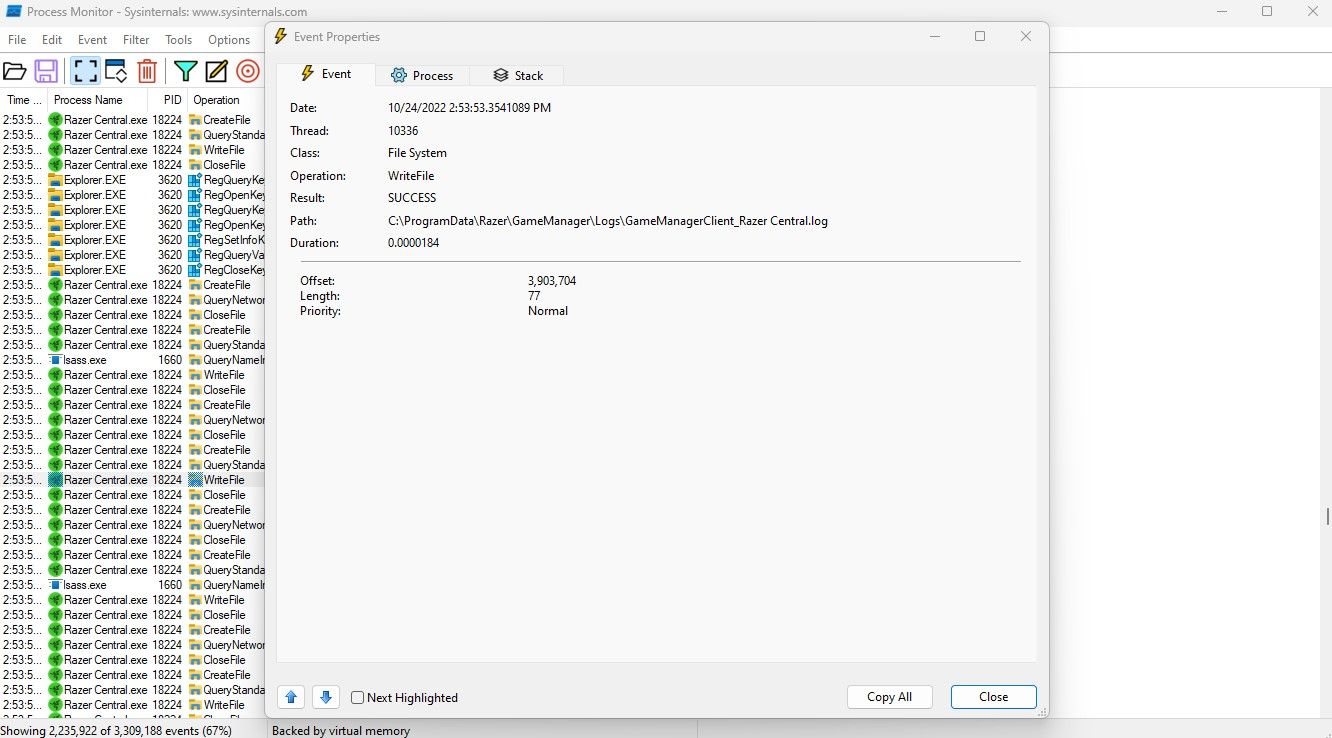This screenshot has height=738, width=1332.
Task: Open the Filter dialog via funnel icon
Action: (185, 70)
